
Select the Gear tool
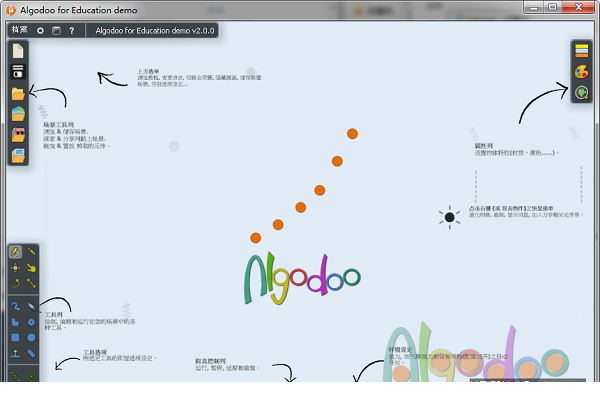pyautogui.click(x=31, y=322)
